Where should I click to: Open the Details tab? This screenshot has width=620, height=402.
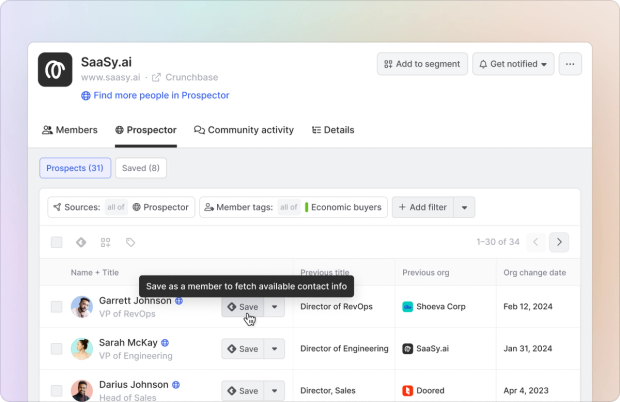click(333, 130)
